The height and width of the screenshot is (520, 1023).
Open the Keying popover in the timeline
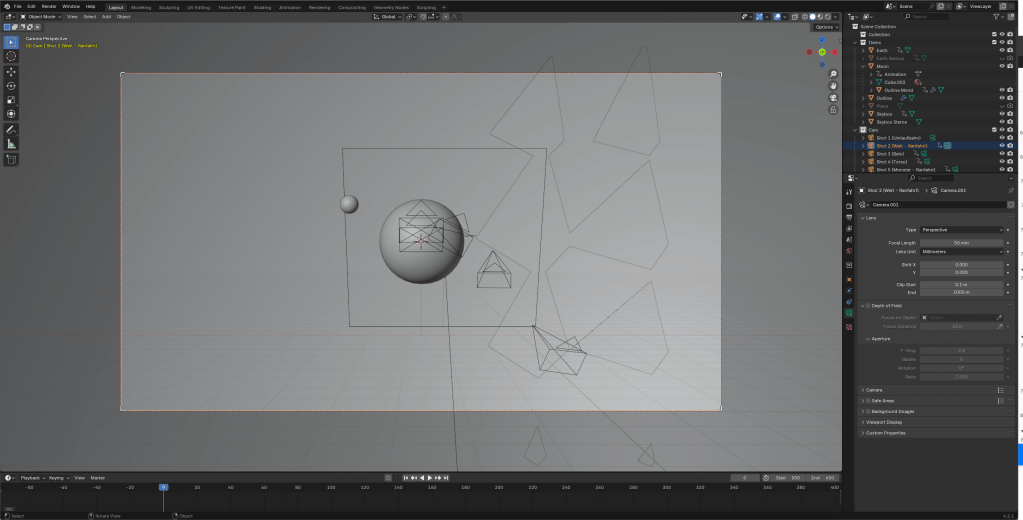click(57, 478)
